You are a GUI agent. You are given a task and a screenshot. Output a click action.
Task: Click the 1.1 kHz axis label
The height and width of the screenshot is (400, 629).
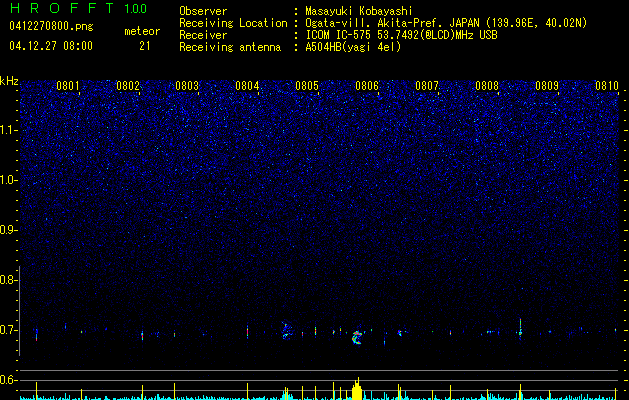tap(8, 130)
